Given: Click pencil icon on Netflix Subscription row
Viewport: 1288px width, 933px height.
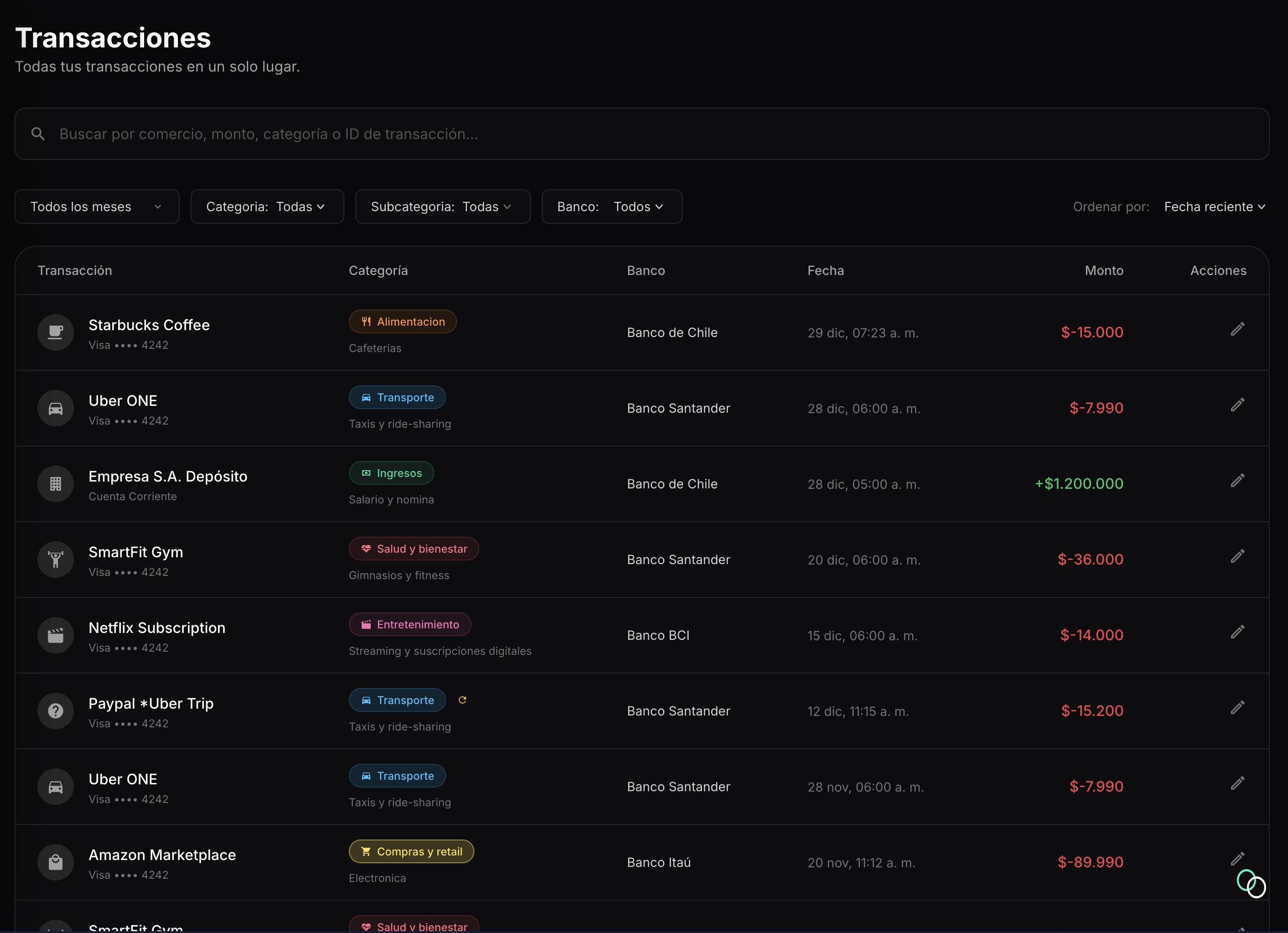Looking at the screenshot, I should pos(1237,632).
